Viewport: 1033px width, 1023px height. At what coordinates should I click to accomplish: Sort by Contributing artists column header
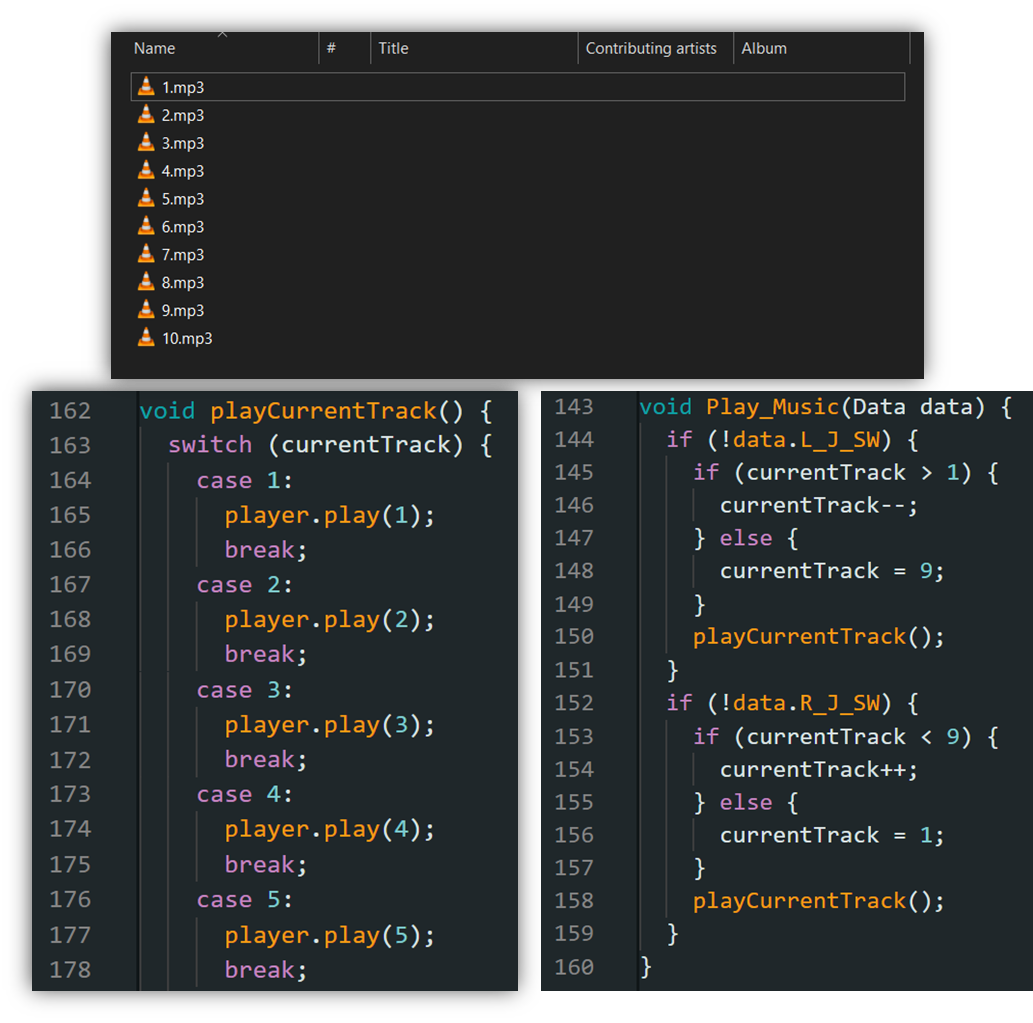[651, 48]
